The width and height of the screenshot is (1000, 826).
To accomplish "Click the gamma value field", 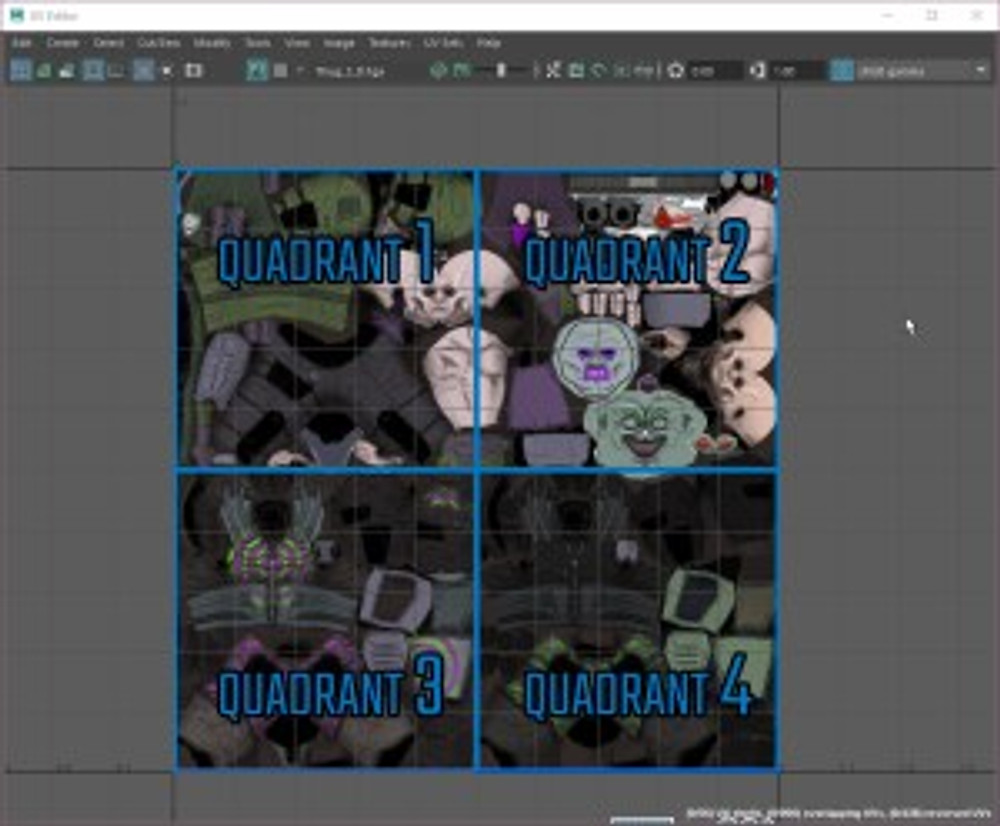I will (x=796, y=71).
